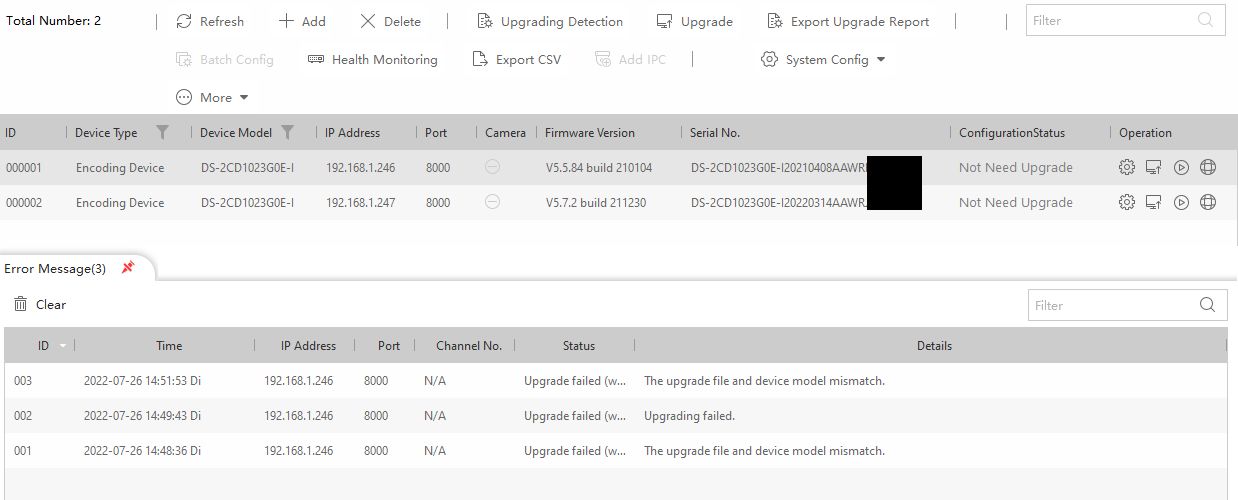Screen dimensions: 1238x500
Task: Open web browser icon for device 000002
Action: [x=1208, y=203]
